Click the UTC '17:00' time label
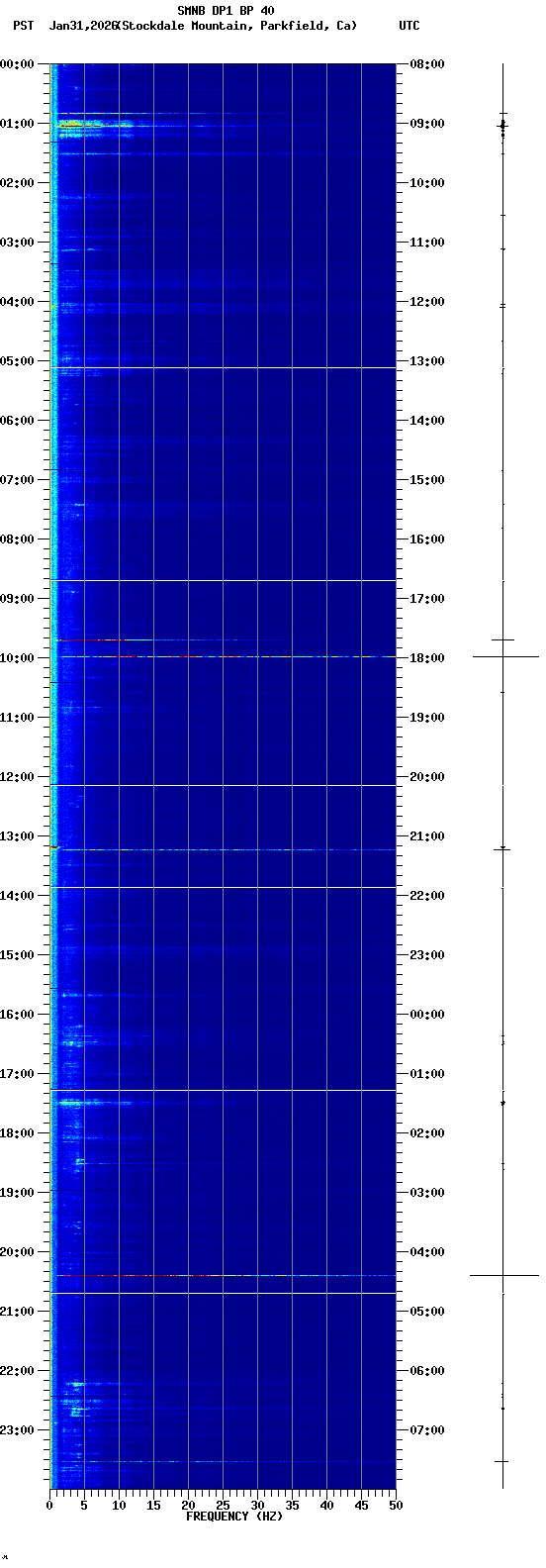 point(427,599)
